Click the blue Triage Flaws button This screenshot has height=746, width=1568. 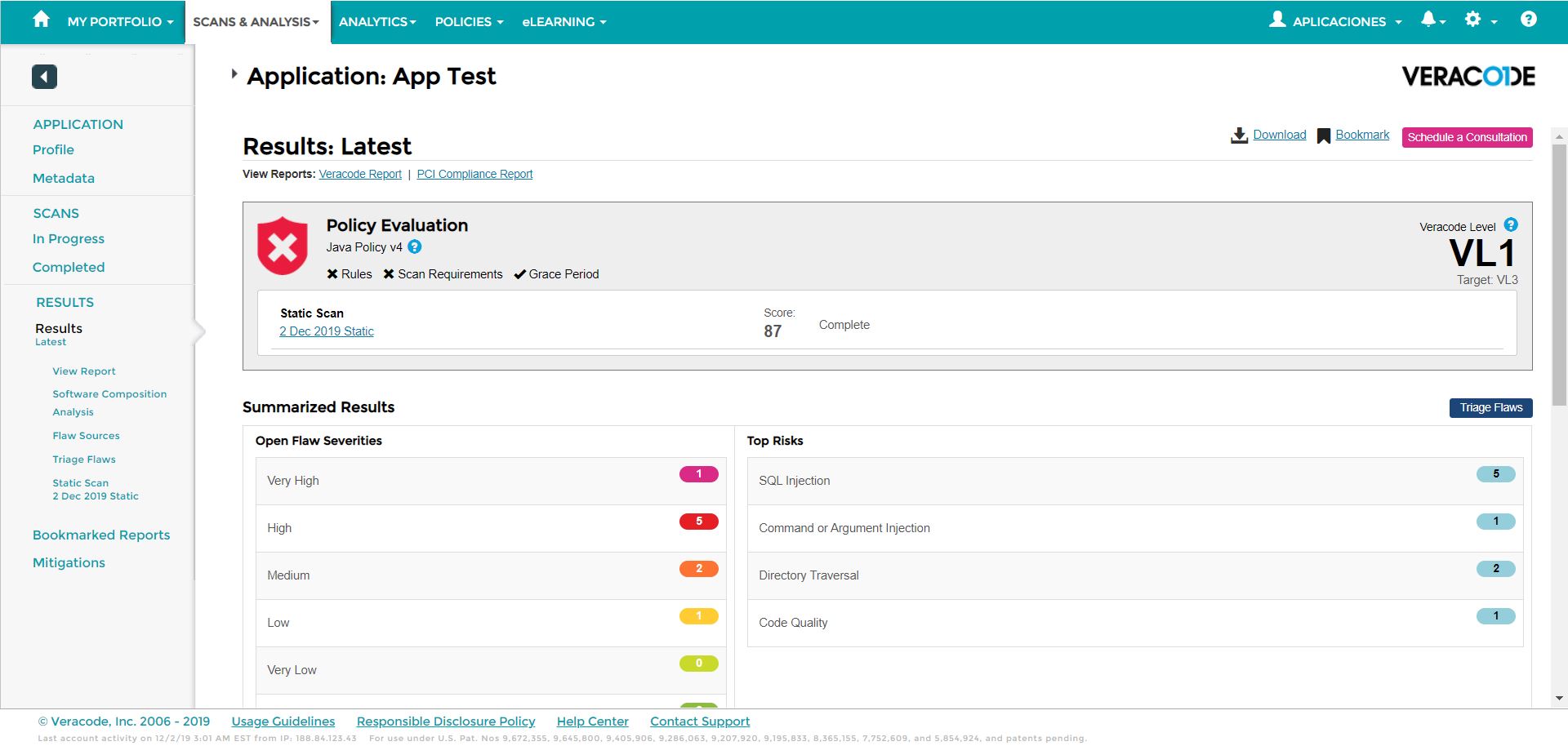tap(1490, 407)
